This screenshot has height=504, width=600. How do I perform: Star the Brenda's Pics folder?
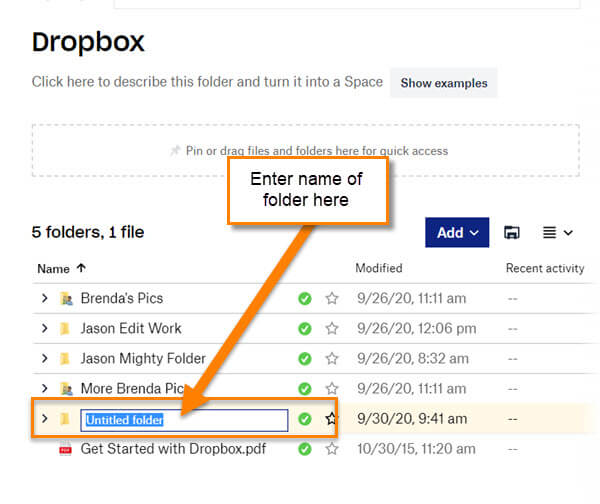[332, 298]
